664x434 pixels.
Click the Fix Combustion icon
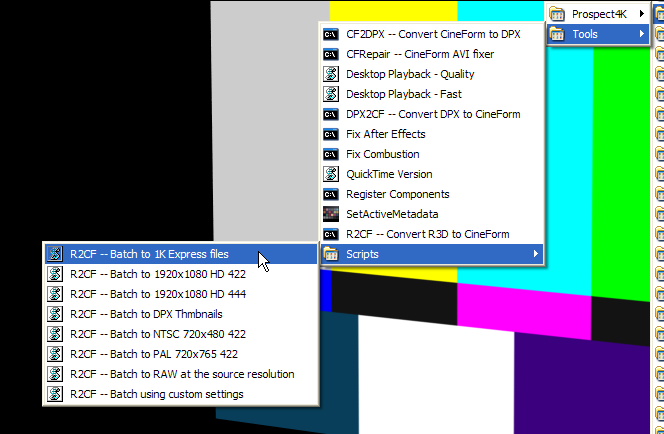tap(331, 154)
